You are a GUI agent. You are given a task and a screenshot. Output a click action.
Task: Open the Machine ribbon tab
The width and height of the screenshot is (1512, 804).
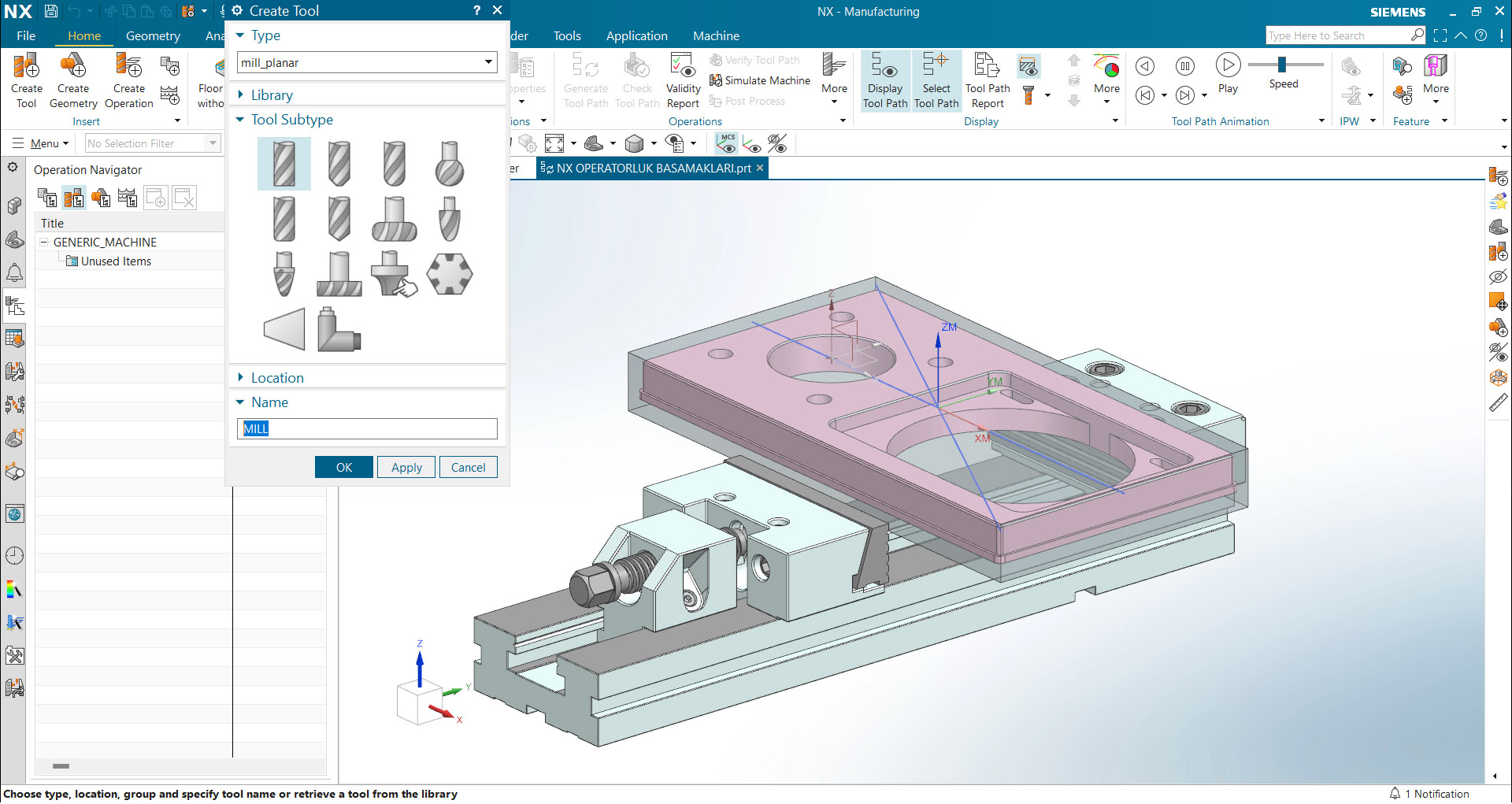(716, 35)
